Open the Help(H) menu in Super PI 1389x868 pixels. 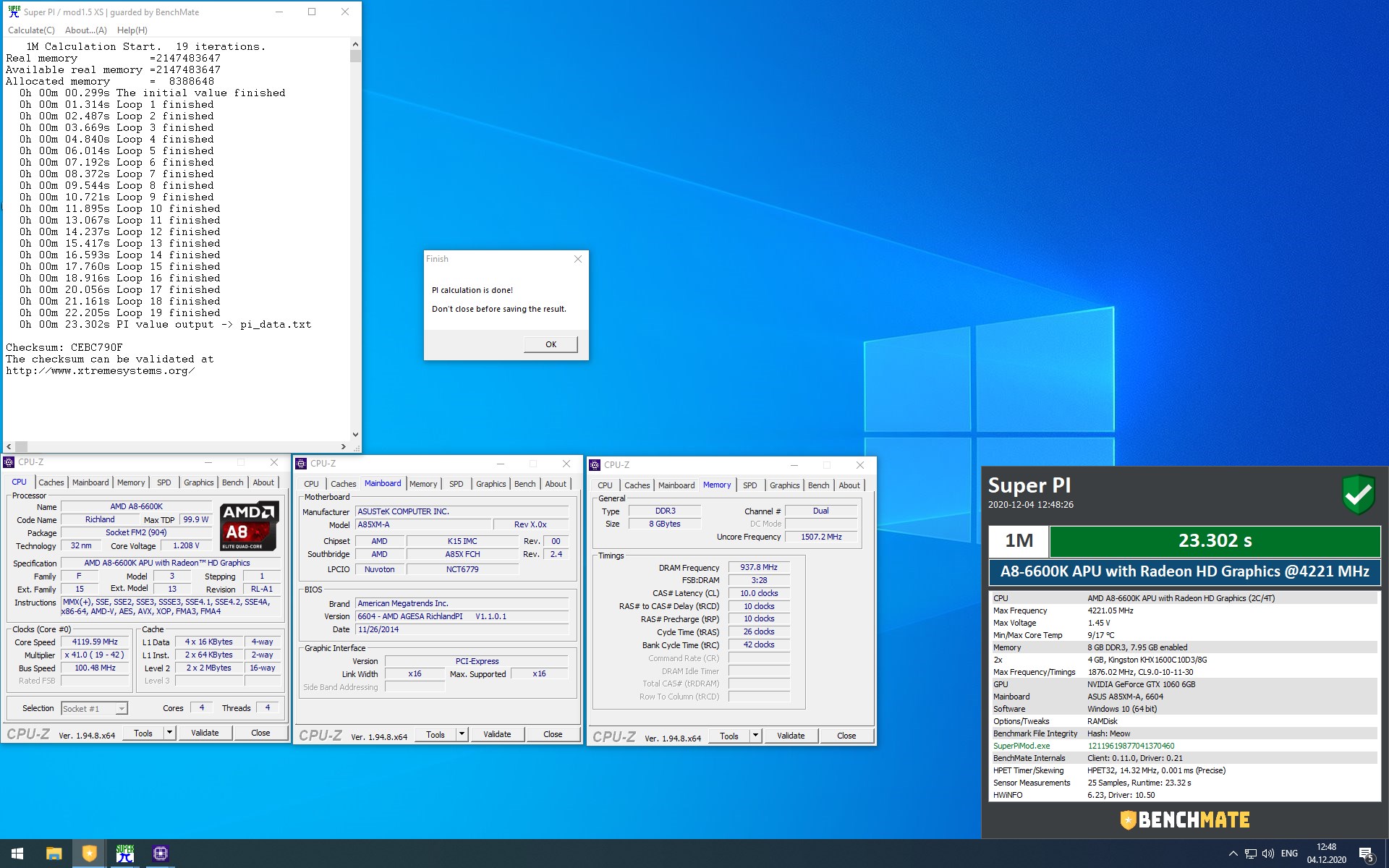(x=132, y=30)
